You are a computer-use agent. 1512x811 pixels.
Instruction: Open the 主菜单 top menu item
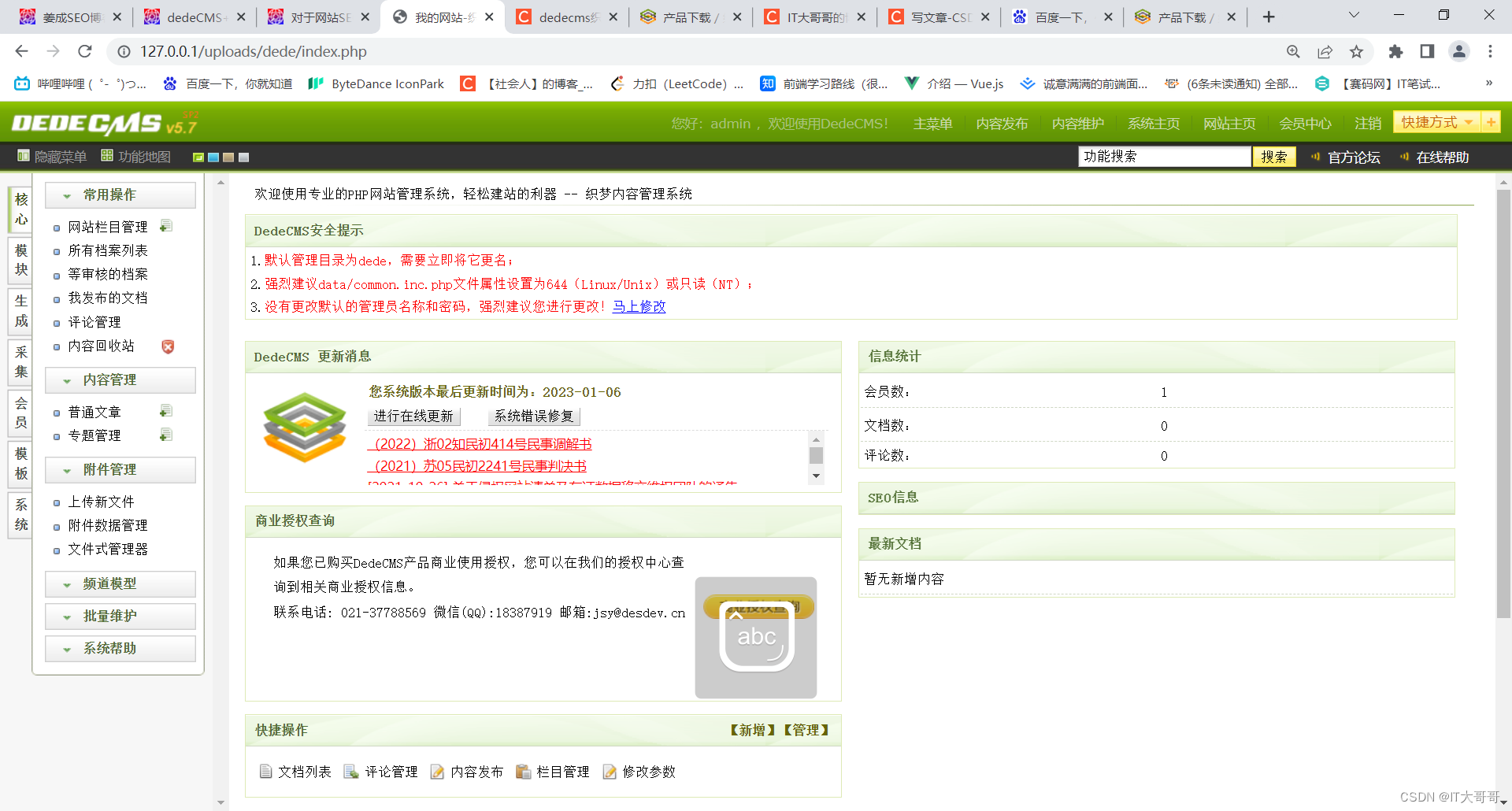pyautogui.click(x=932, y=124)
